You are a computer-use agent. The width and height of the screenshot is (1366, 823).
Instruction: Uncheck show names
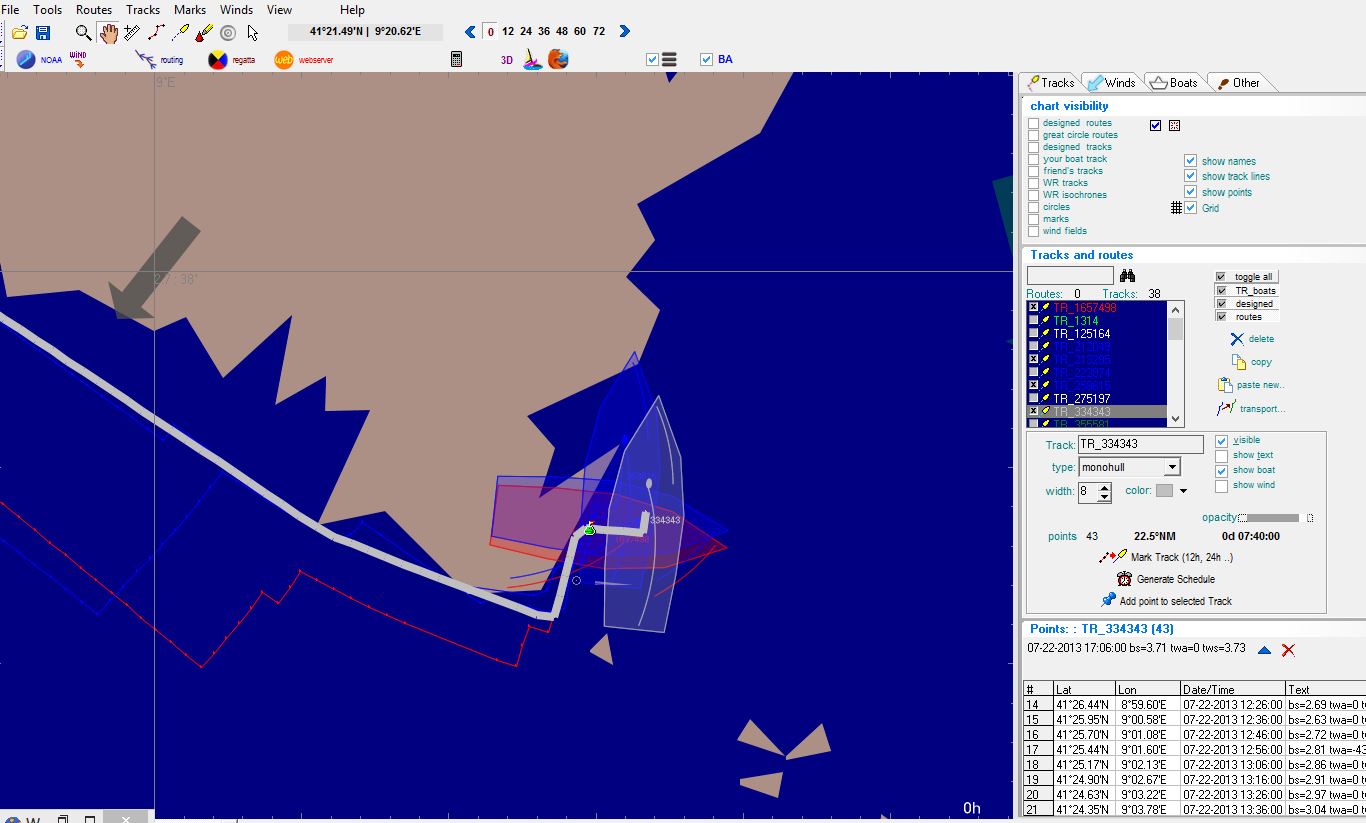point(1190,161)
